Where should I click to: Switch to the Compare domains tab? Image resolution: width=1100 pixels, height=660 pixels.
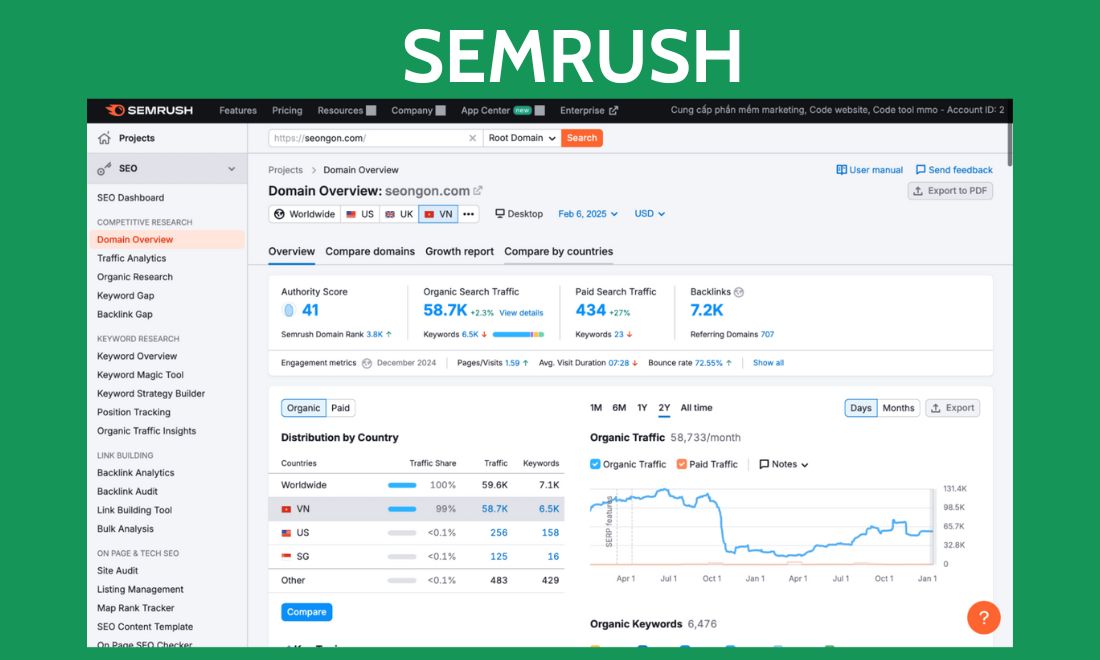click(369, 252)
